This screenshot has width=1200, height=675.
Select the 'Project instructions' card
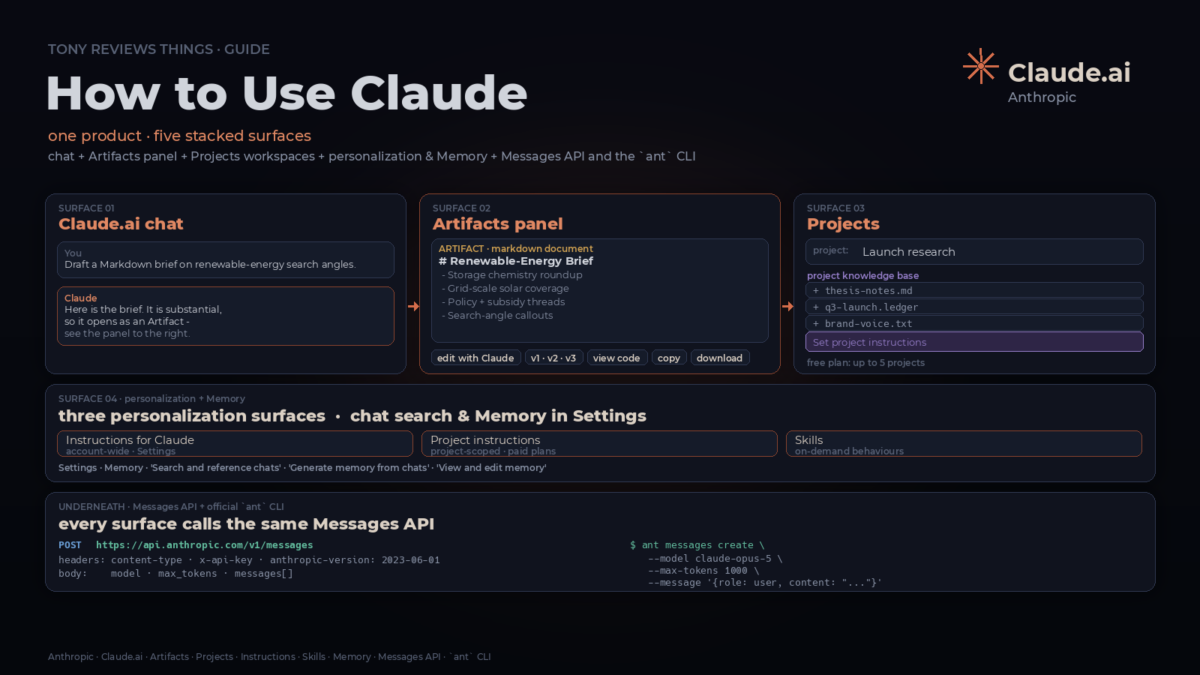600,444
